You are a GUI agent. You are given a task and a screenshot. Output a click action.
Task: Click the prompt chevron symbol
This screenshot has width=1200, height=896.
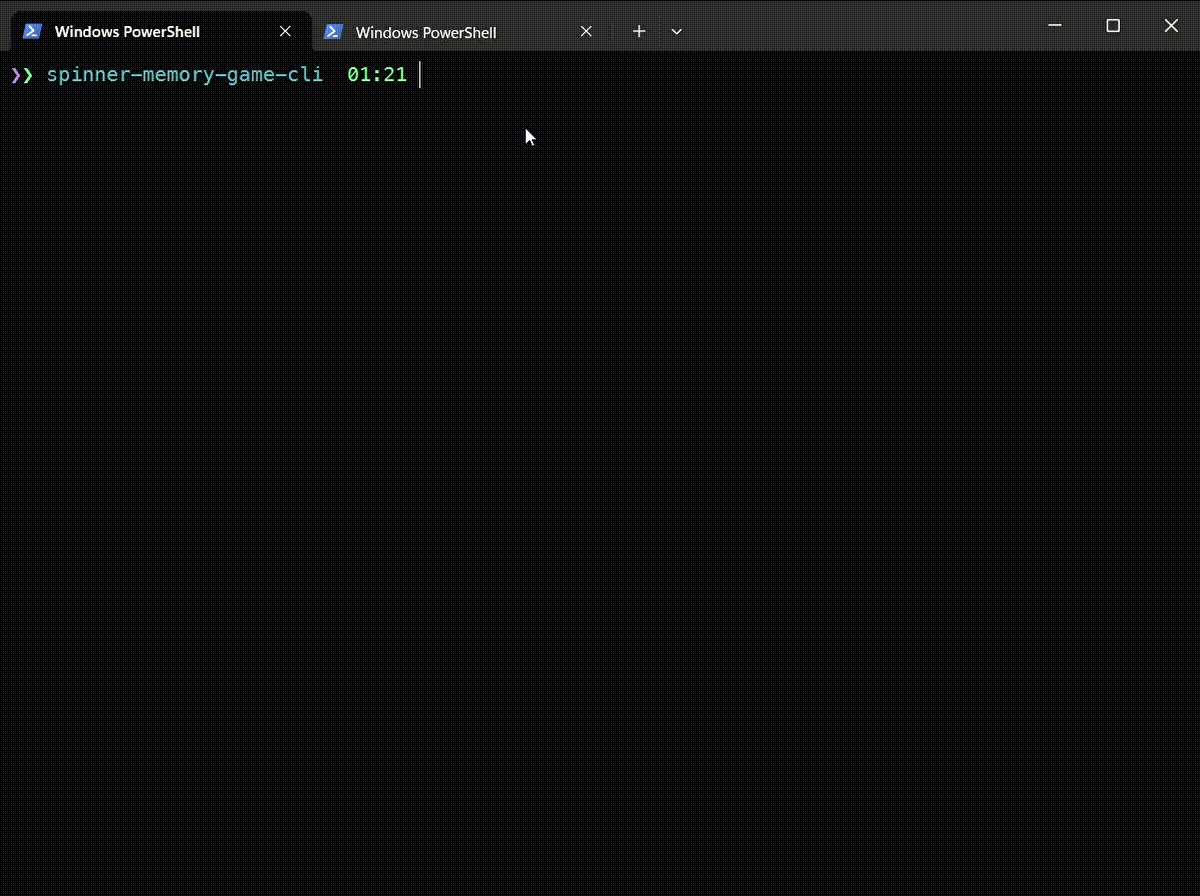pos(22,75)
